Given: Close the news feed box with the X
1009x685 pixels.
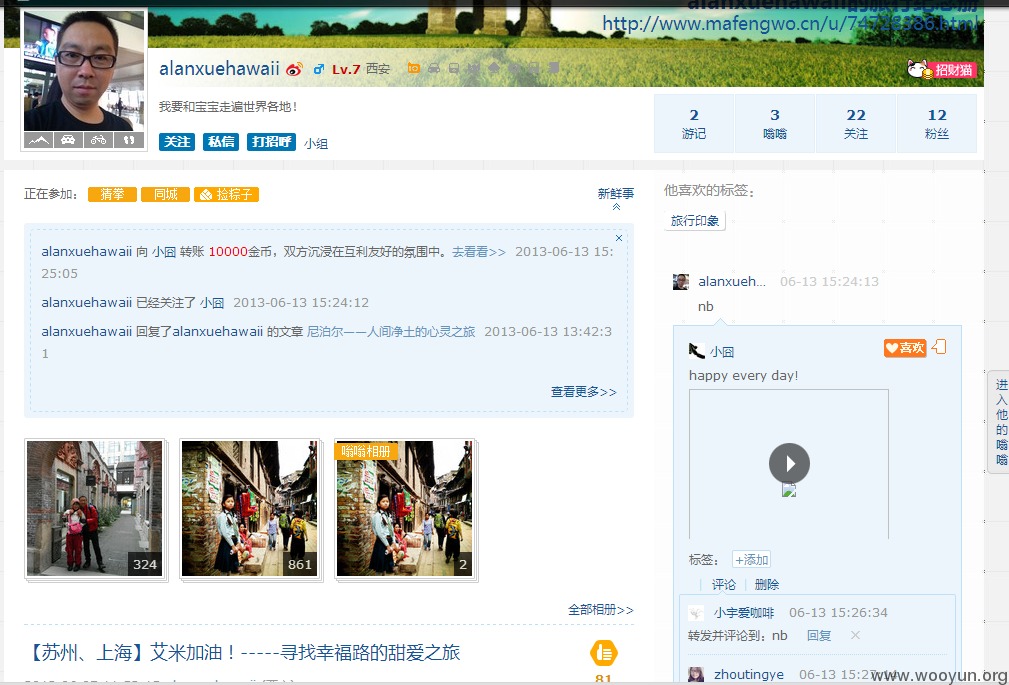Looking at the screenshot, I should [619, 238].
